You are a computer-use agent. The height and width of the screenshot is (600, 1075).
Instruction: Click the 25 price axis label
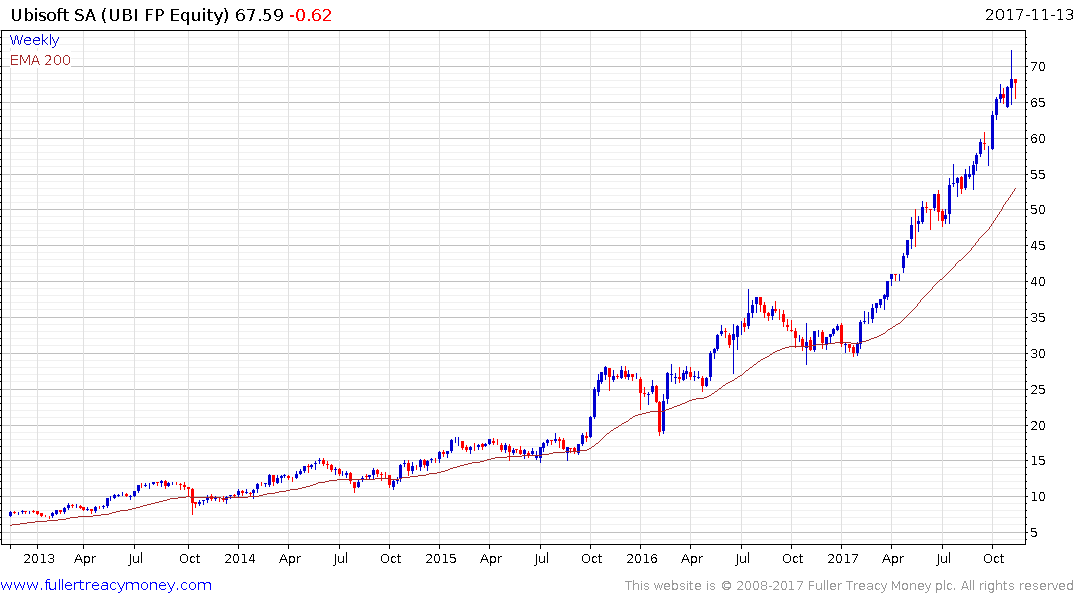[x=1037, y=389]
